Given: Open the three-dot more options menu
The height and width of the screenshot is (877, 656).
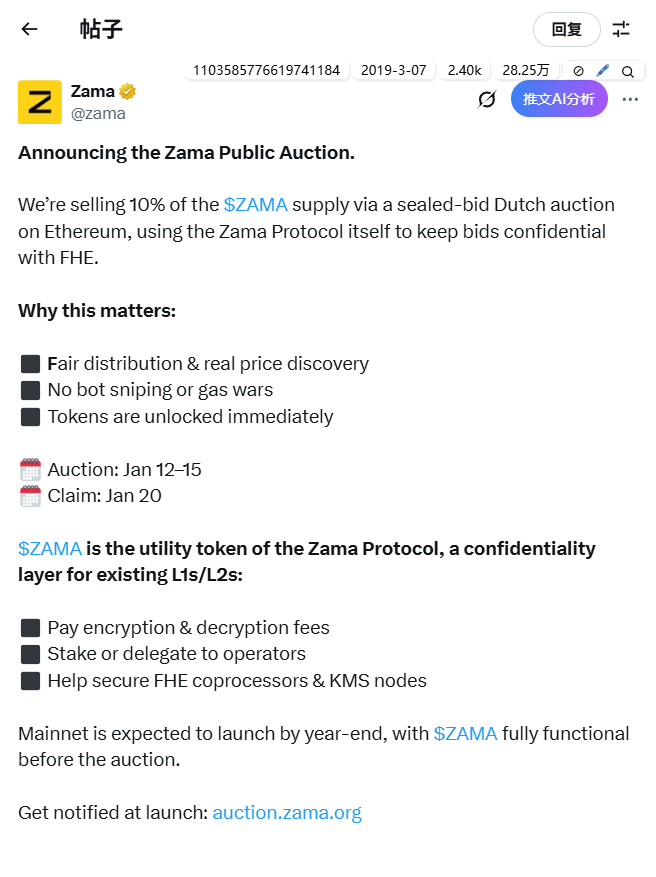Looking at the screenshot, I should [x=630, y=99].
